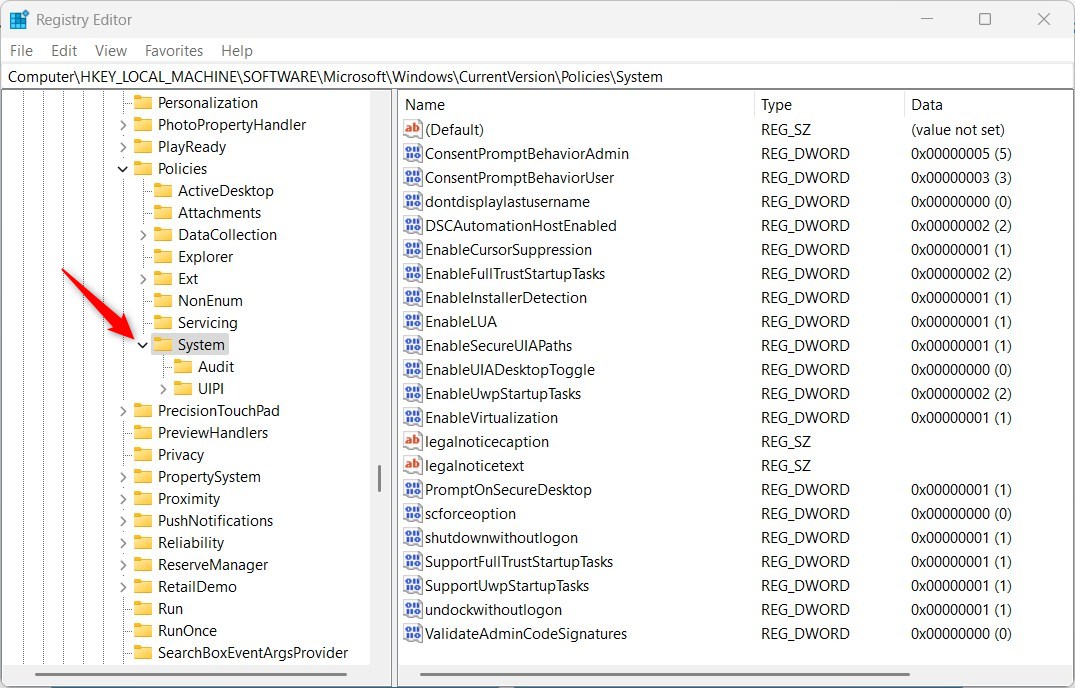Click the folder icon of the System key
Image resolution: width=1075 pixels, height=688 pixels.
(162, 344)
